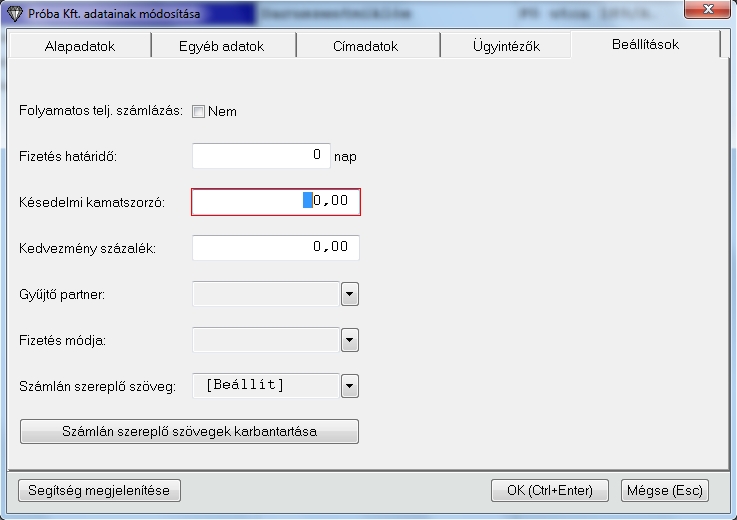This screenshot has height=520, width=737.
Task: Close the Próba Kft. dialog window
Action: coord(707,11)
